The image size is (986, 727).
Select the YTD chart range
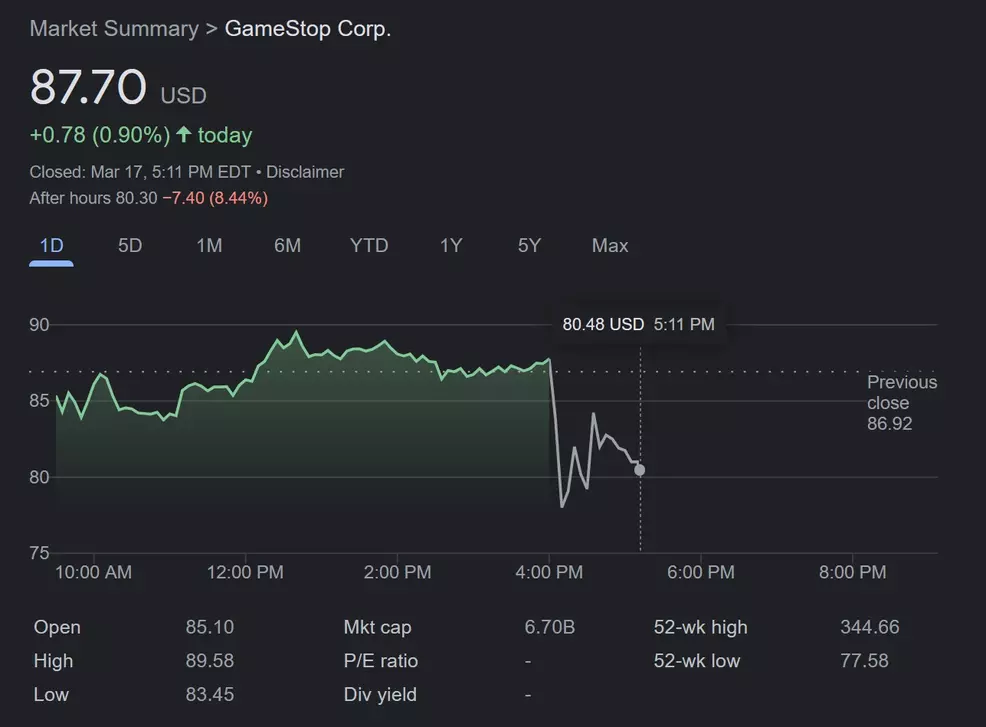(x=369, y=246)
